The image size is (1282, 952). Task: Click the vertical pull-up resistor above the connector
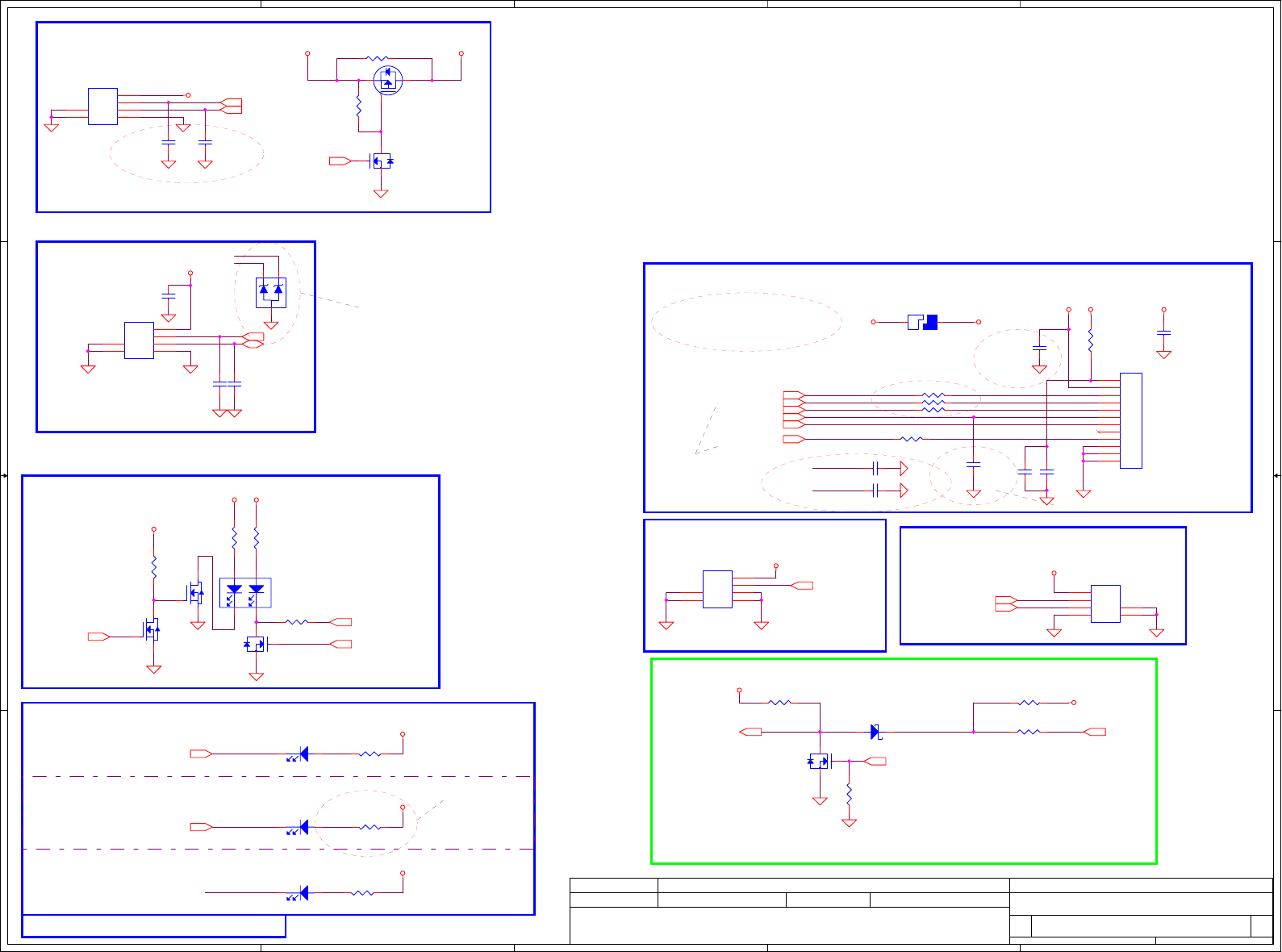click(1091, 340)
